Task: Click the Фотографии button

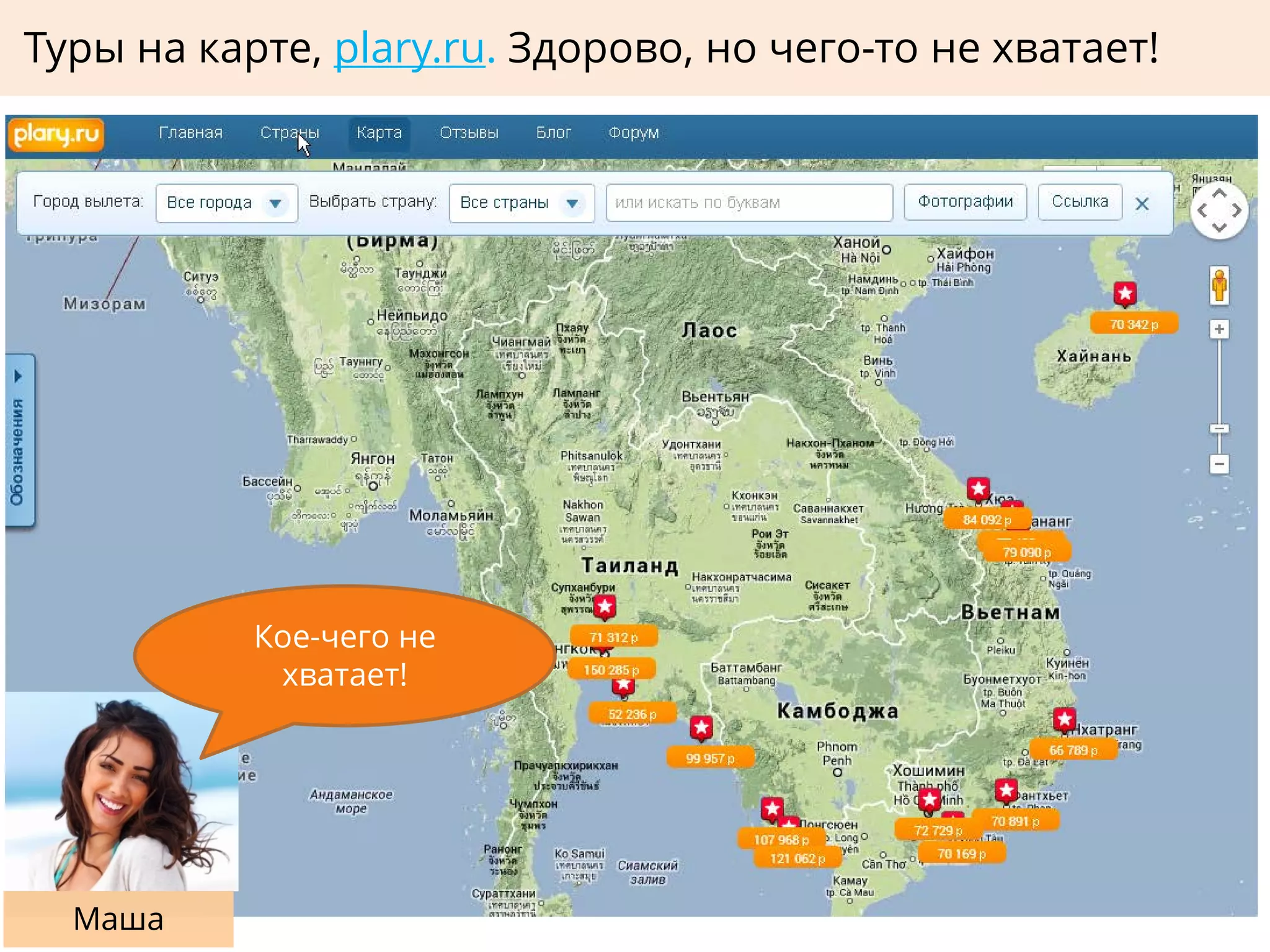Action: [965, 202]
